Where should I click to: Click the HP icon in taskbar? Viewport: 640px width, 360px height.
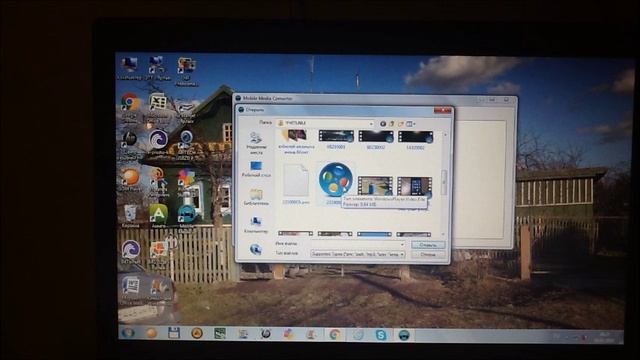266,334
